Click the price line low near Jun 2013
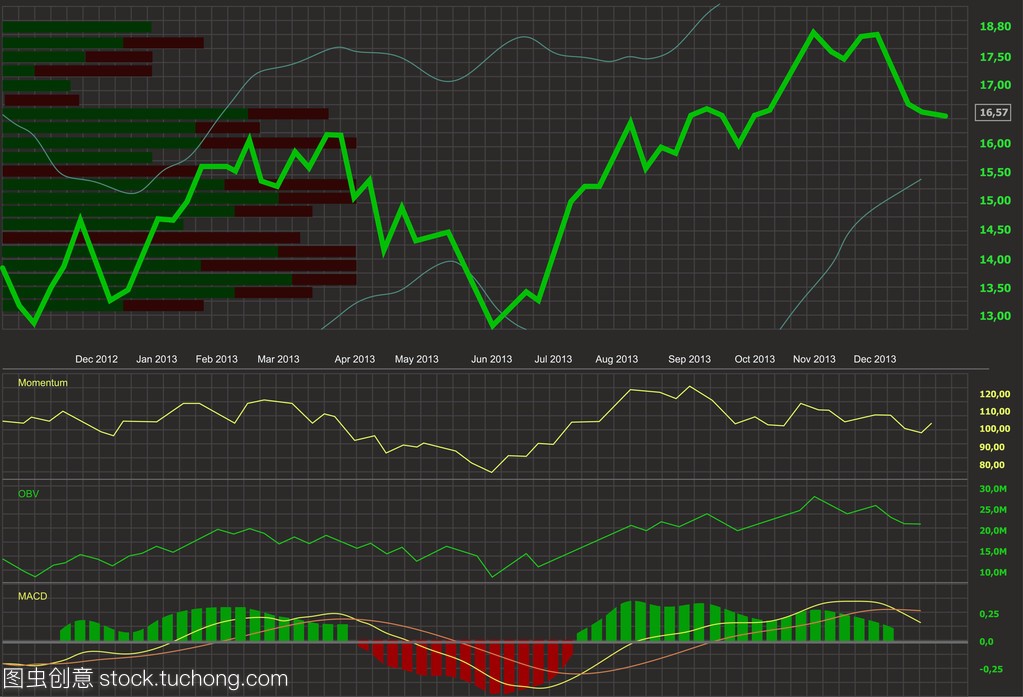The image size is (1023, 697). pos(493,324)
